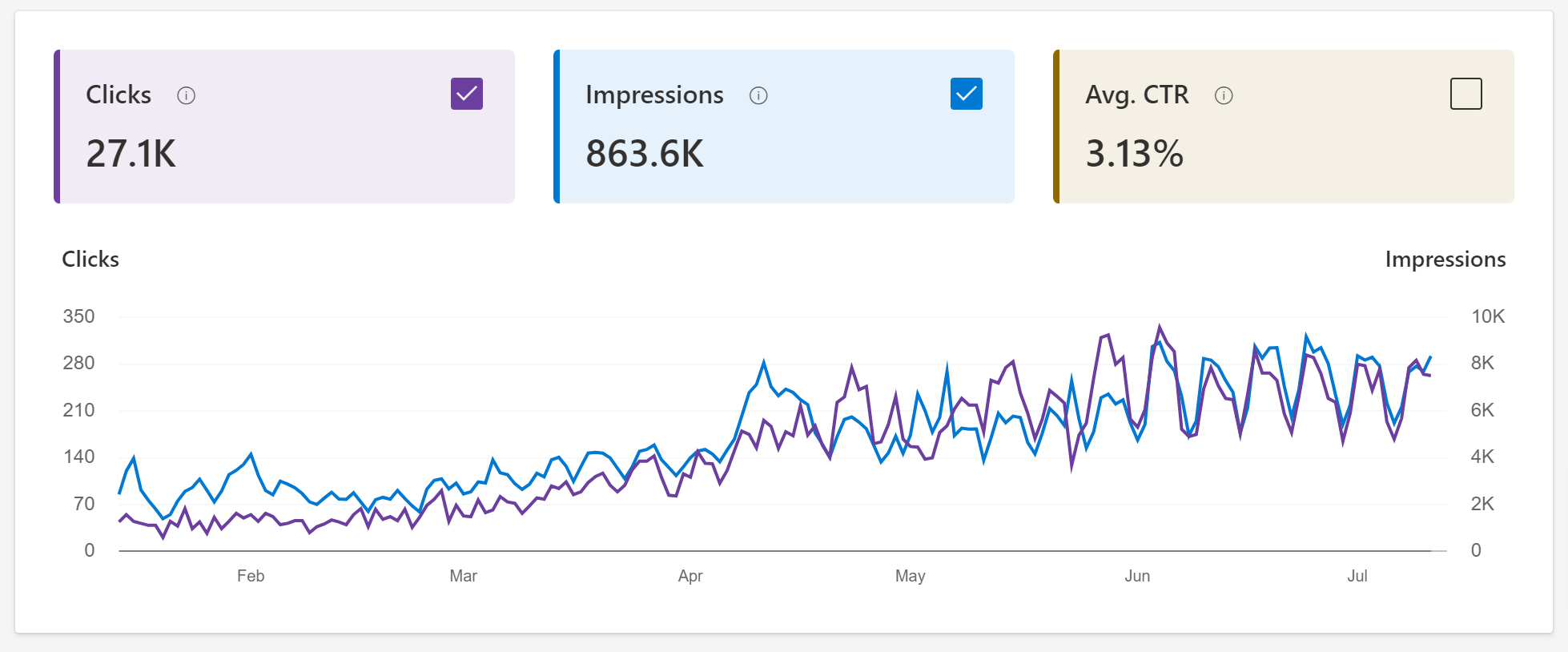This screenshot has width=1568, height=652.
Task: Click the Jun label on the chart axis
Action: tap(1137, 576)
